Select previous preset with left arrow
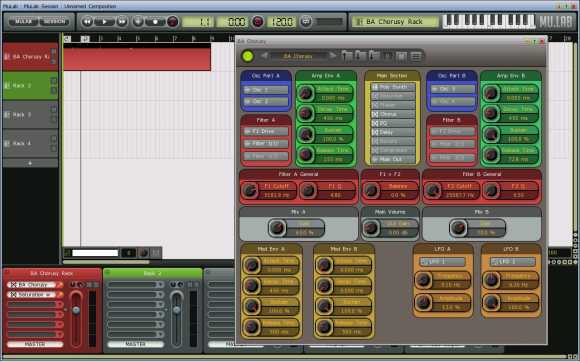 (x=264, y=56)
